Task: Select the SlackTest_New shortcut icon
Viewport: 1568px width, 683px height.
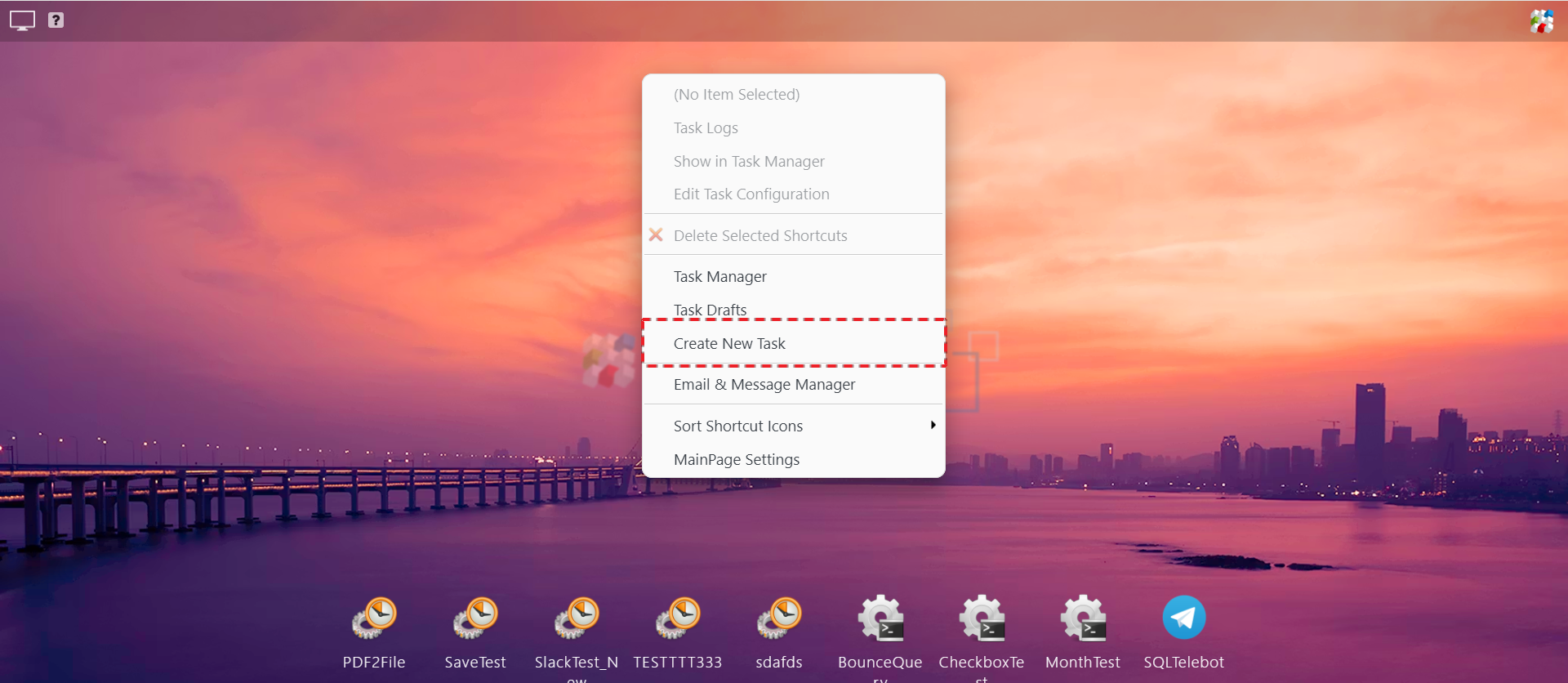Action: (x=577, y=618)
